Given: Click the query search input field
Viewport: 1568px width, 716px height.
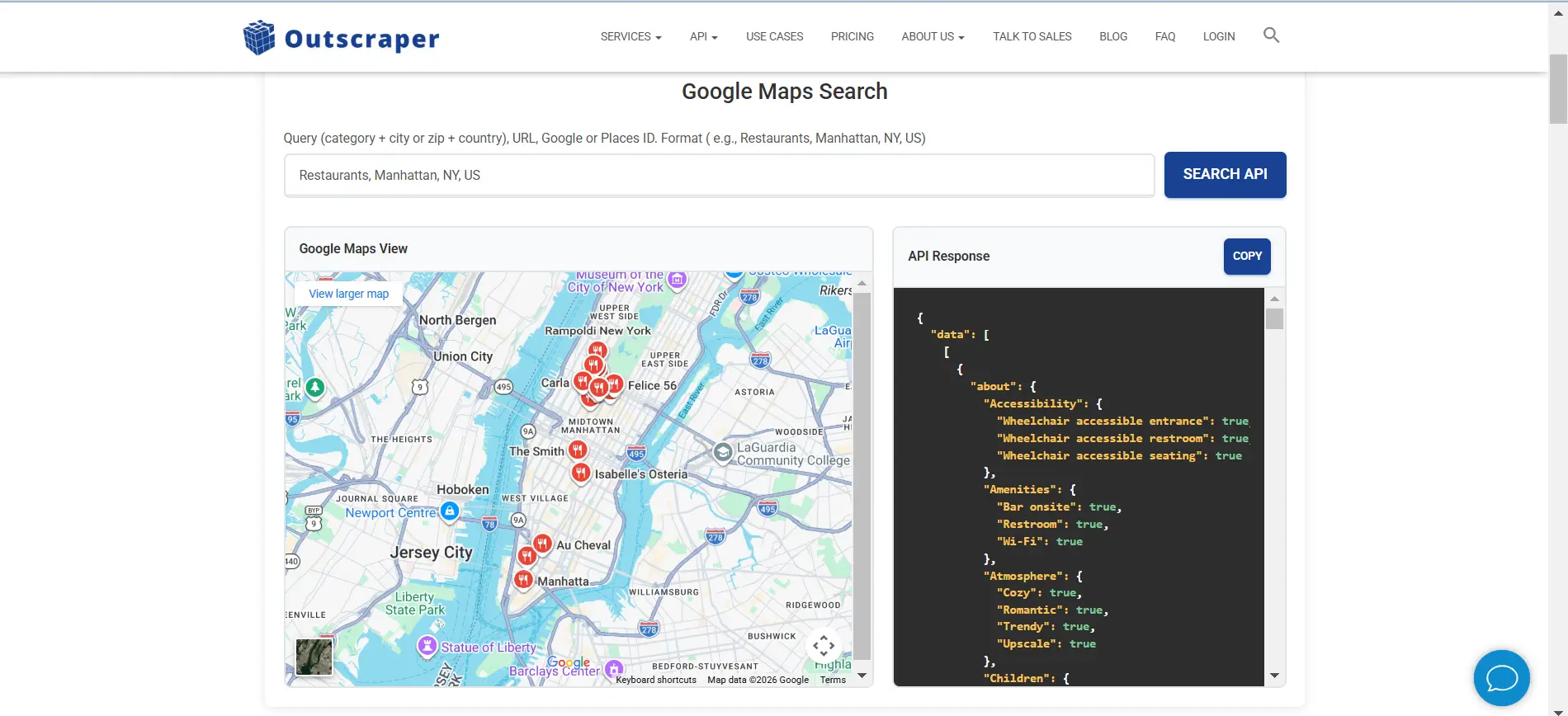Looking at the screenshot, I should [x=718, y=175].
